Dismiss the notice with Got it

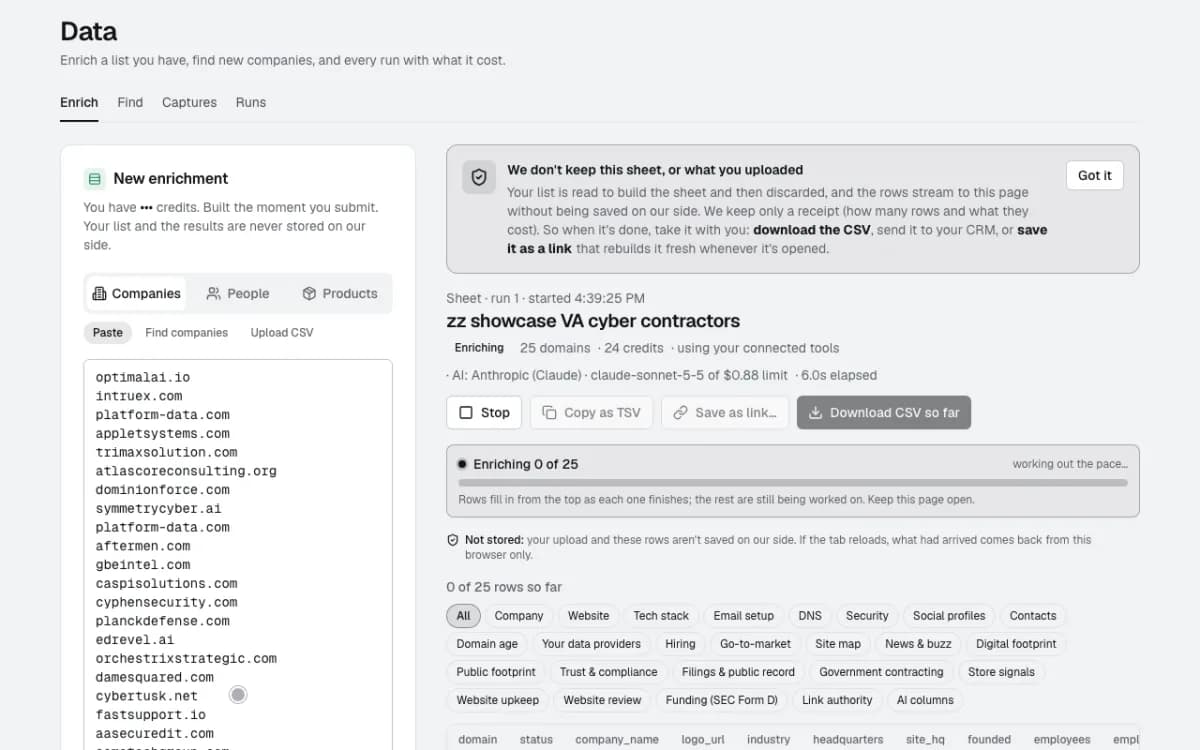click(1095, 175)
